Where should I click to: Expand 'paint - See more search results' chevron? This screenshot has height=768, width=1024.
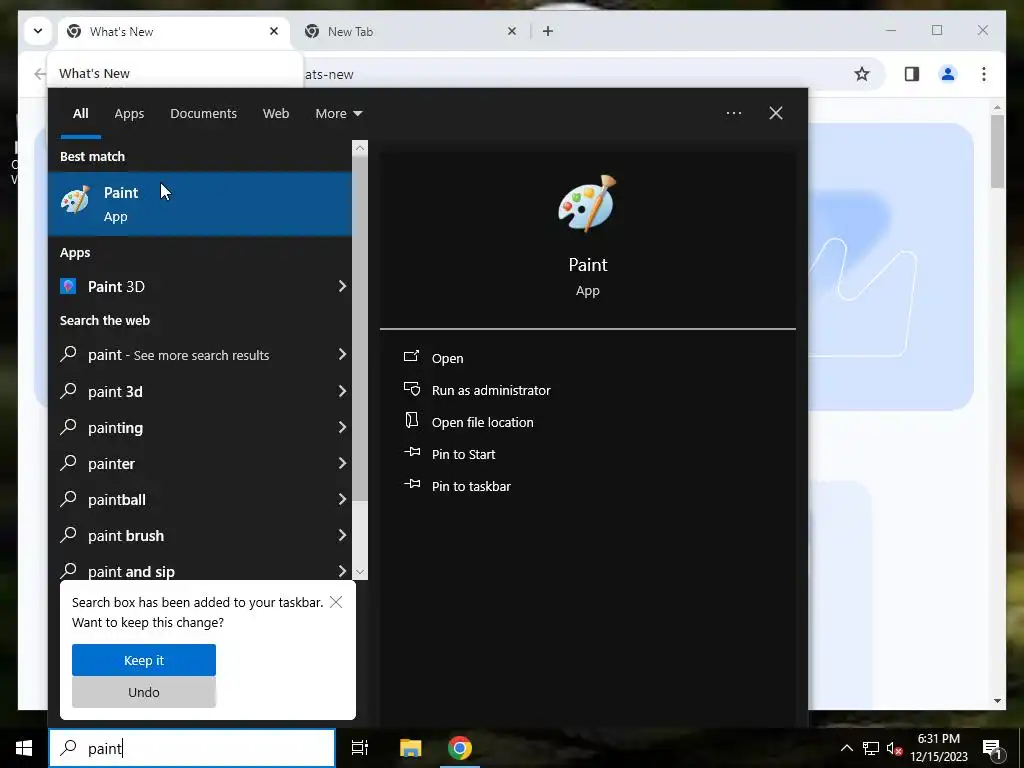pos(342,354)
